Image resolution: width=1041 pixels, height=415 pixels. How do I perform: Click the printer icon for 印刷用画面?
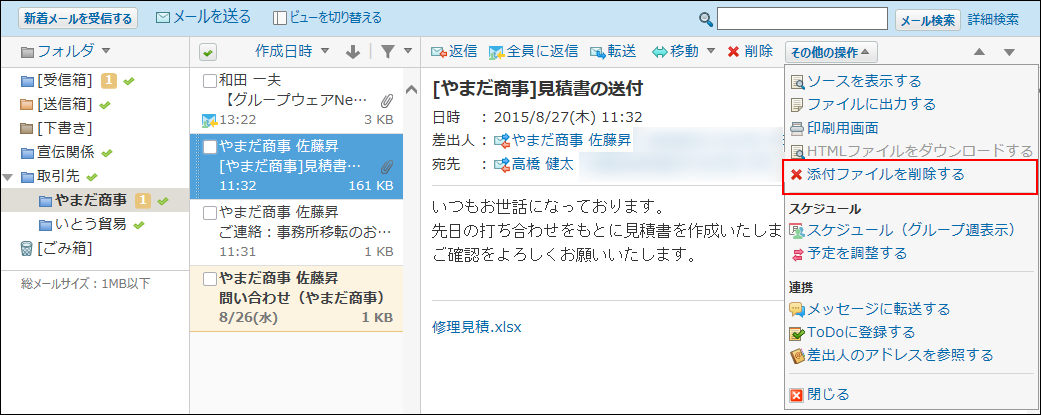coord(797,128)
